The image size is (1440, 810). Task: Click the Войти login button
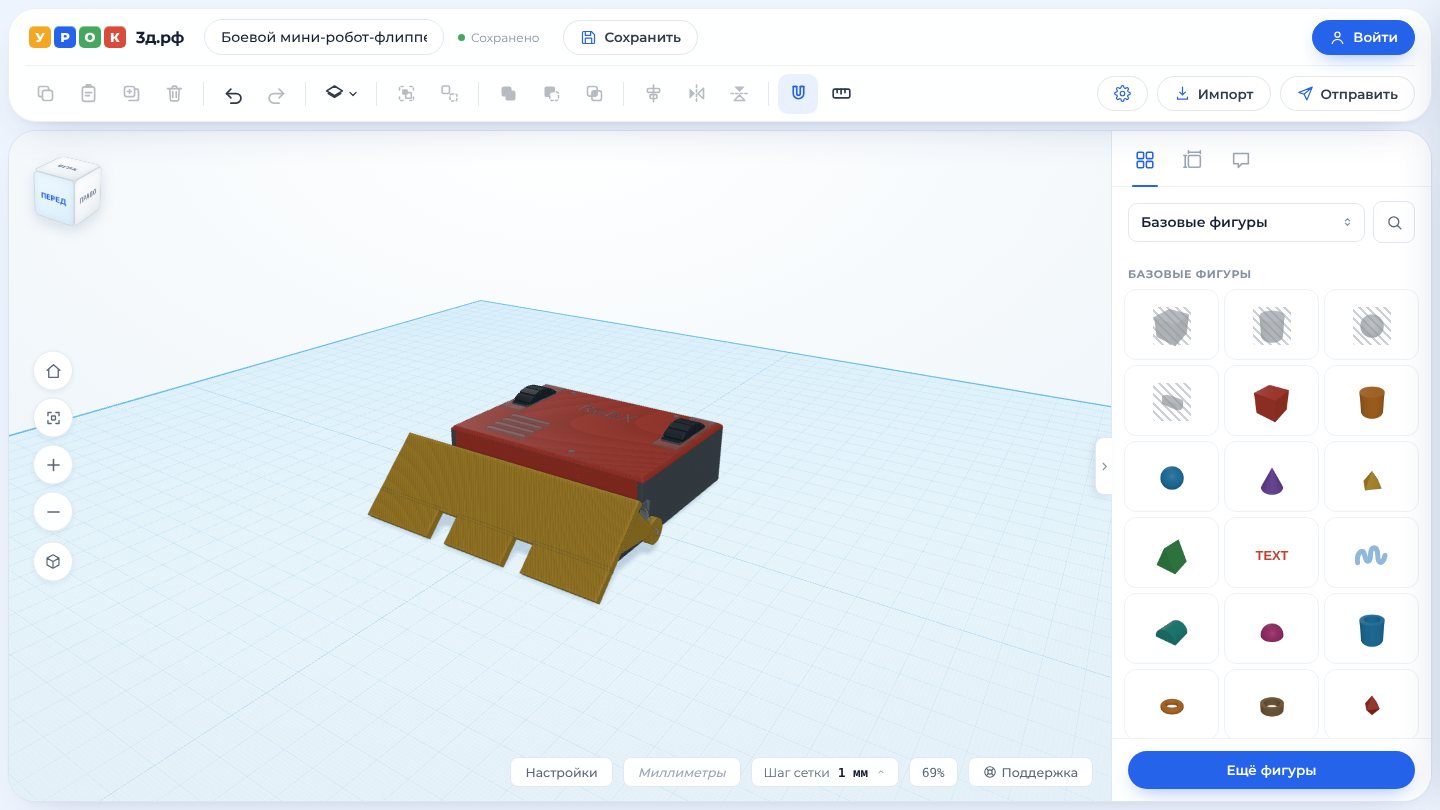click(x=1363, y=37)
